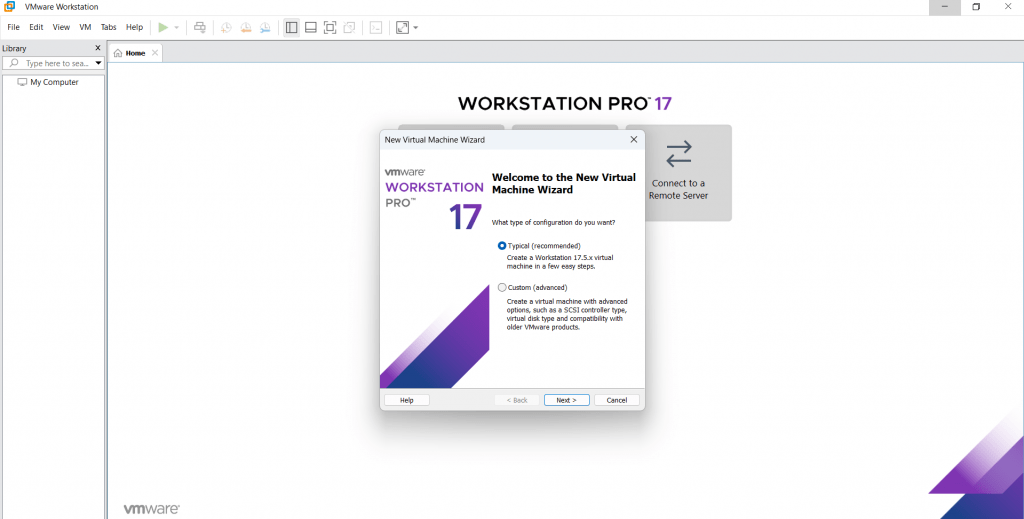The width and height of the screenshot is (1024, 519).
Task: Click the Connect to Remote Server arrows icon
Action: click(679, 154)
